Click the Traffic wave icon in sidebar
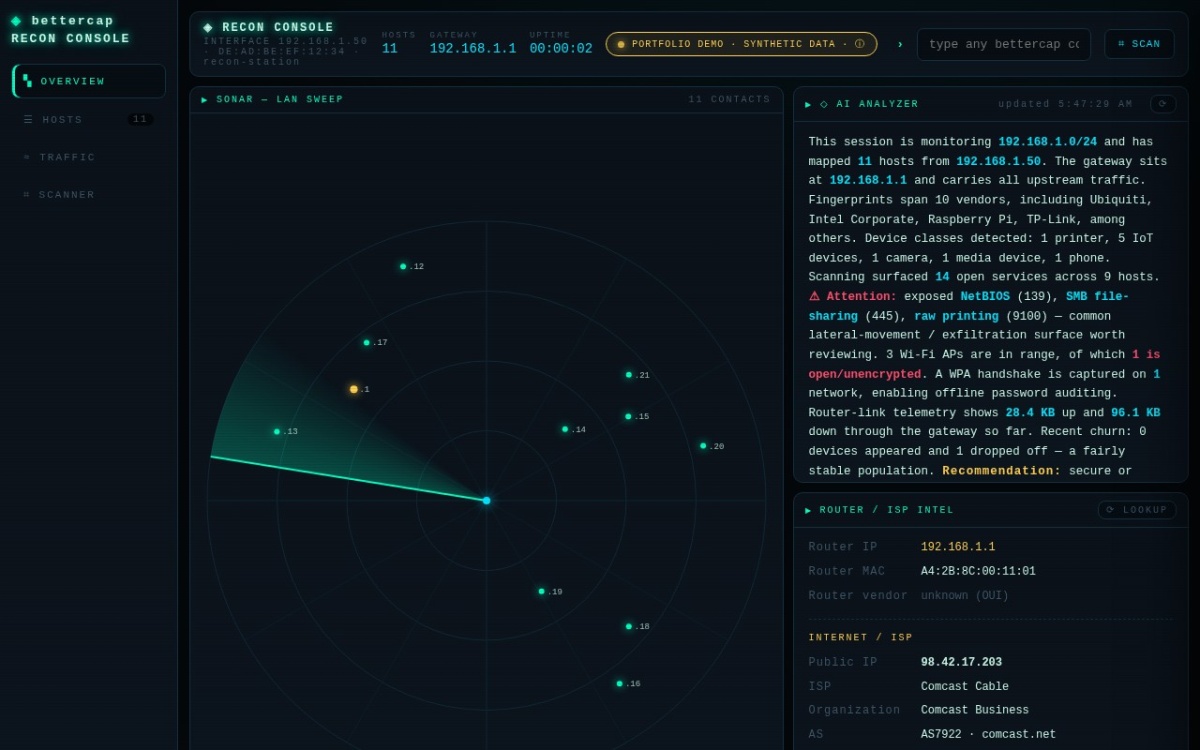 click(x=27, y=157)
